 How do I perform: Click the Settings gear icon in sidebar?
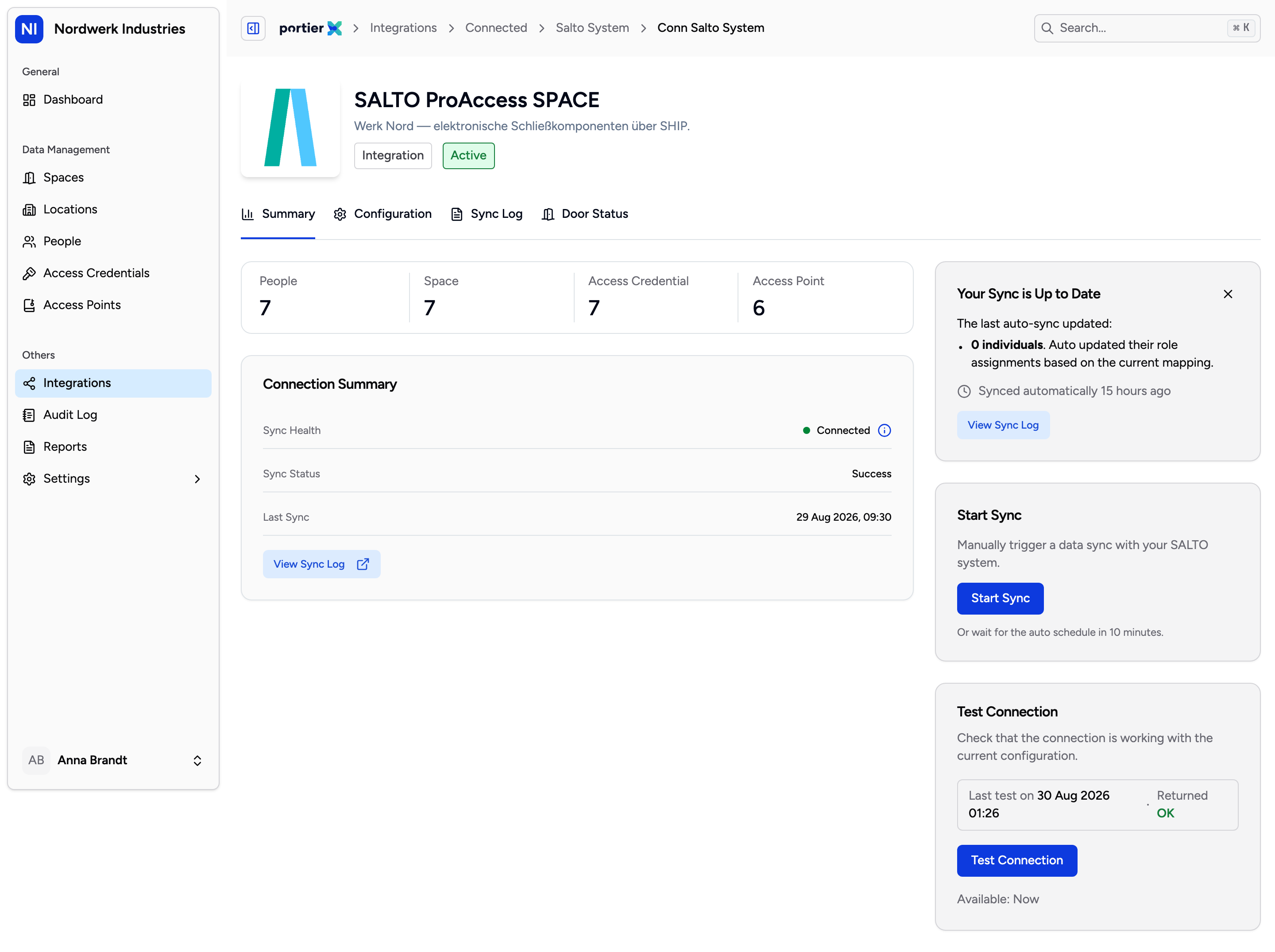29,479
